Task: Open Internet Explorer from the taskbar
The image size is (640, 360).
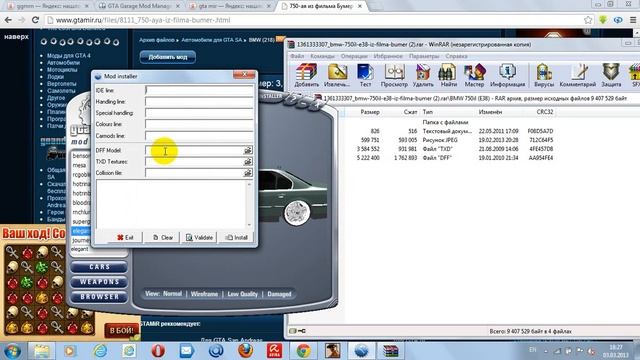Action: (x=100, y=351)
